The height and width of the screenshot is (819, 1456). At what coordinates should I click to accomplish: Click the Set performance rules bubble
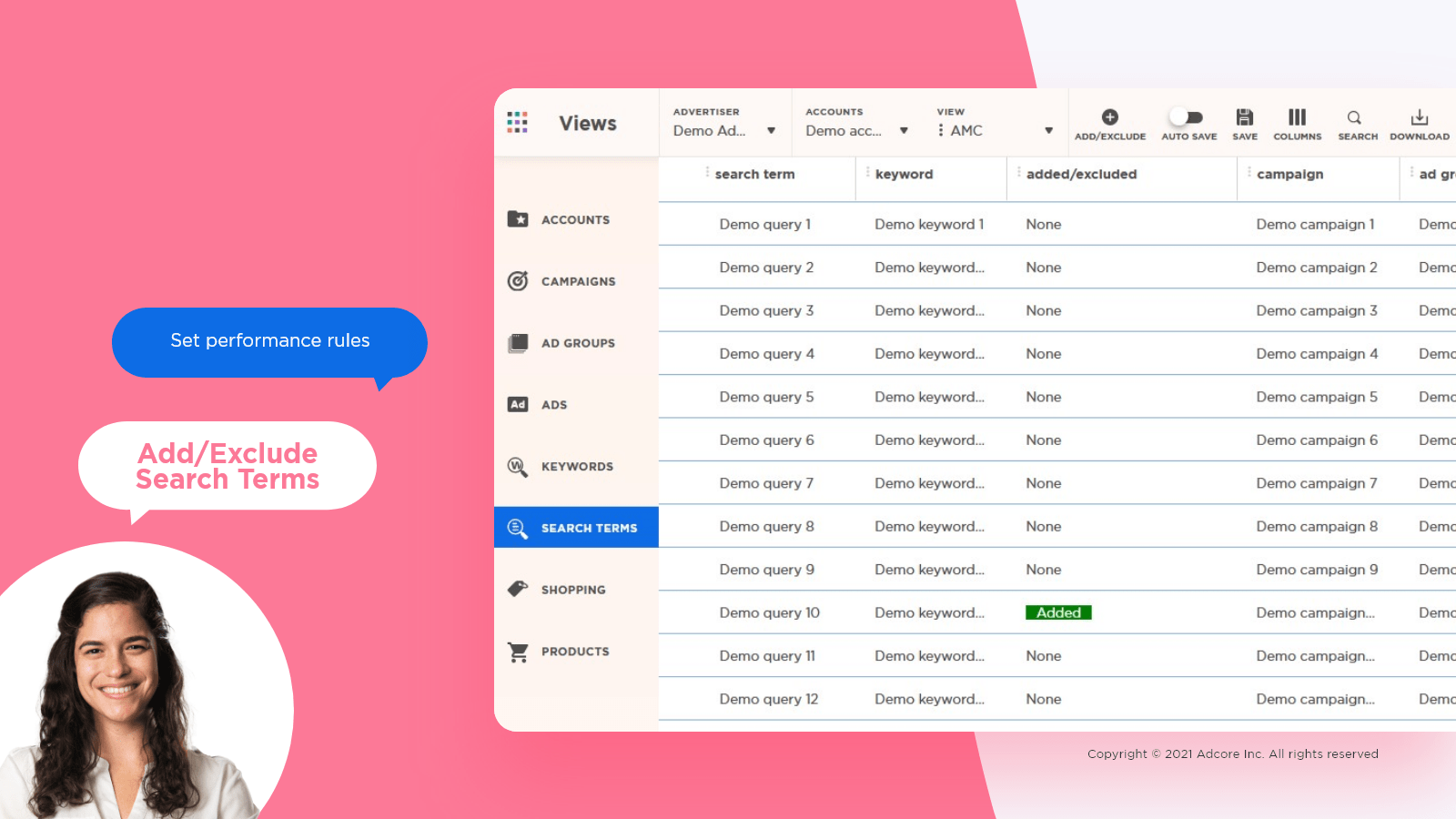tap(269, 341)
